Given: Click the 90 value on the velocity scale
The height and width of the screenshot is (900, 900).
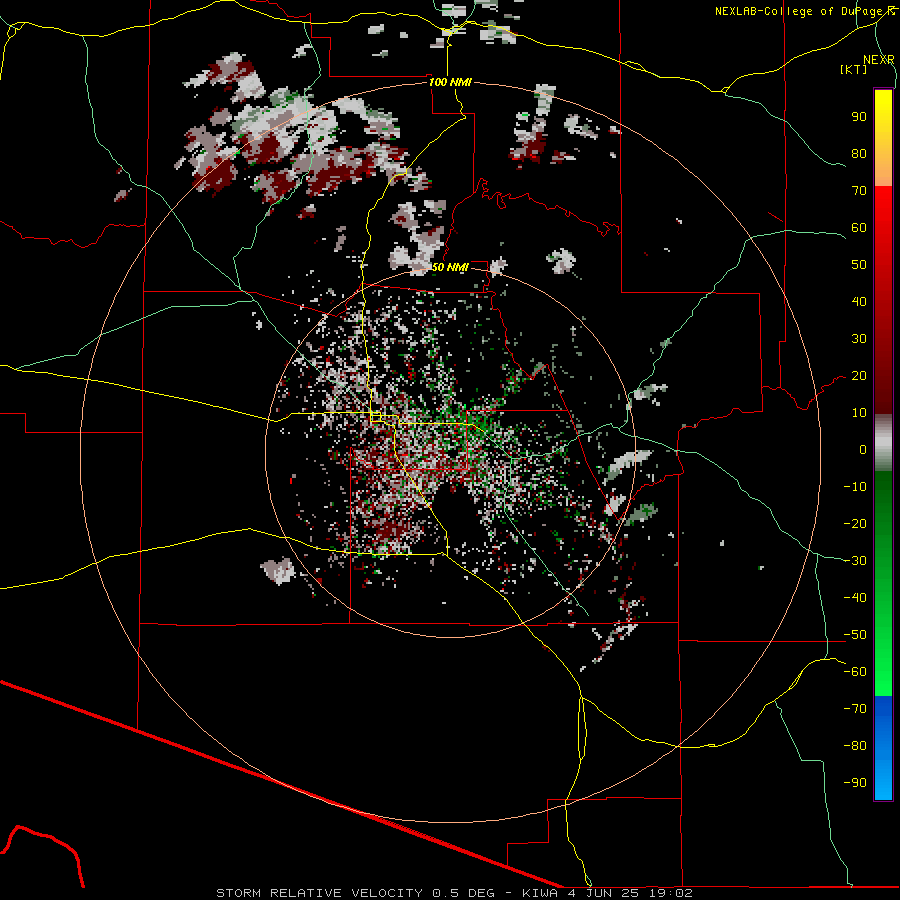Looking at the screenshot, I should (x=859, y=117).
